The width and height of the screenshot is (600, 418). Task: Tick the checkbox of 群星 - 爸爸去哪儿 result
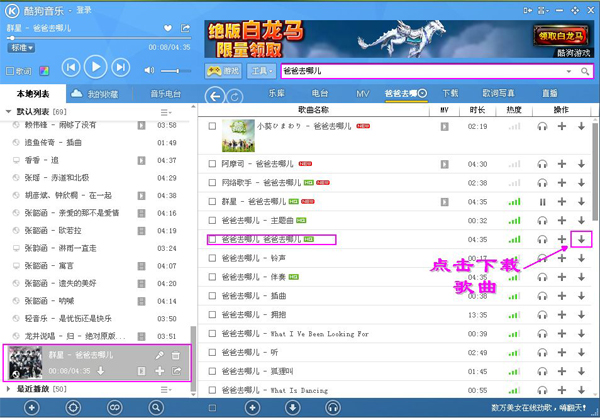pyautogui.click(x=212, y=201)
